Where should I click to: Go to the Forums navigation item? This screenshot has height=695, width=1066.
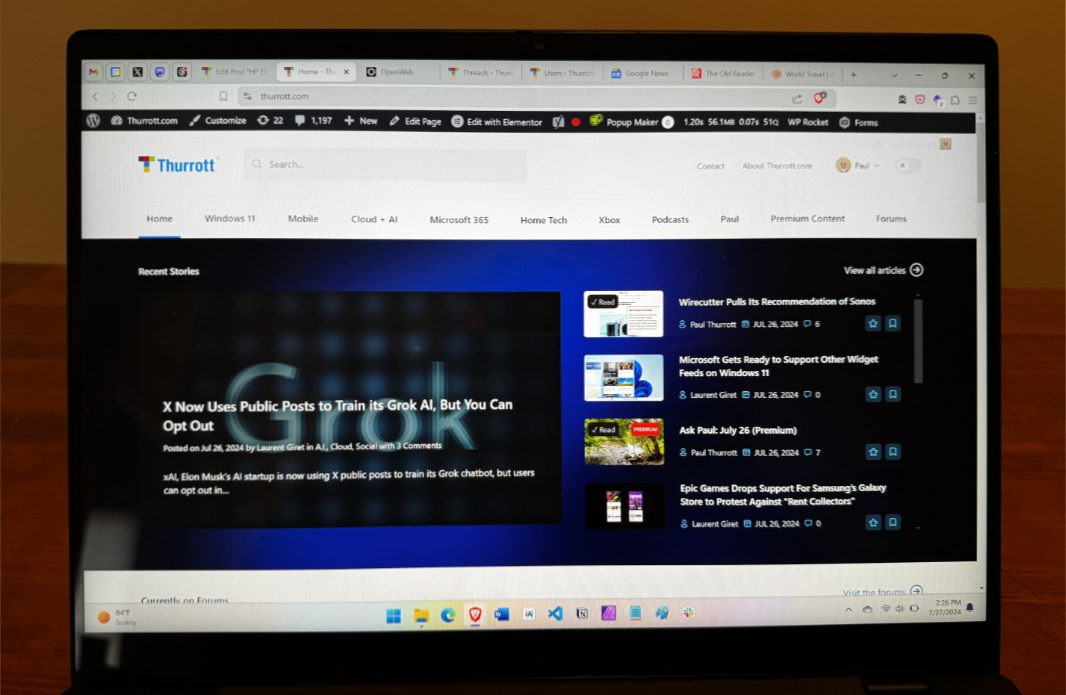pos(891,218)
